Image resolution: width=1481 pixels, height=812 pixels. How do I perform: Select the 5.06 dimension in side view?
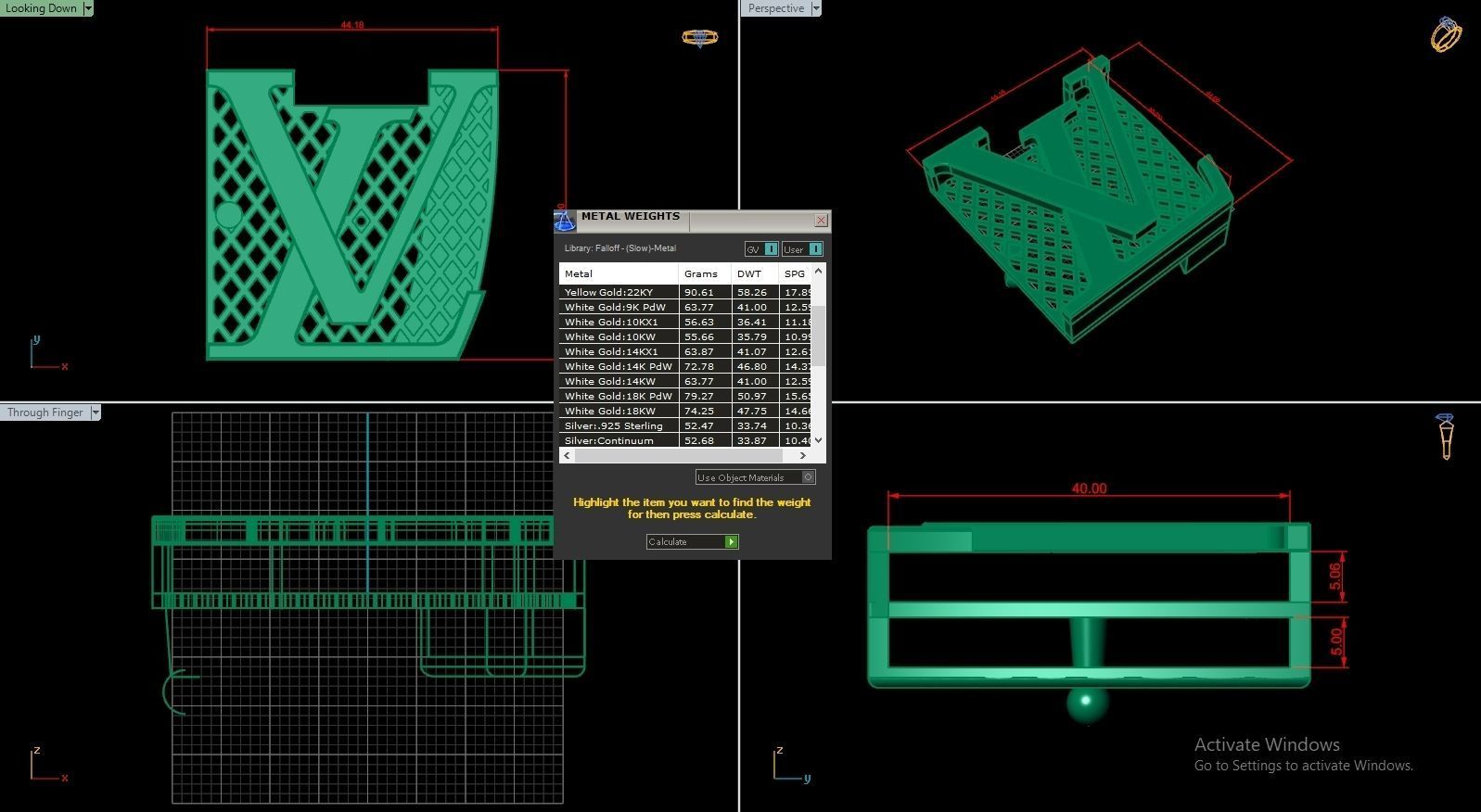coord(1335,577)
